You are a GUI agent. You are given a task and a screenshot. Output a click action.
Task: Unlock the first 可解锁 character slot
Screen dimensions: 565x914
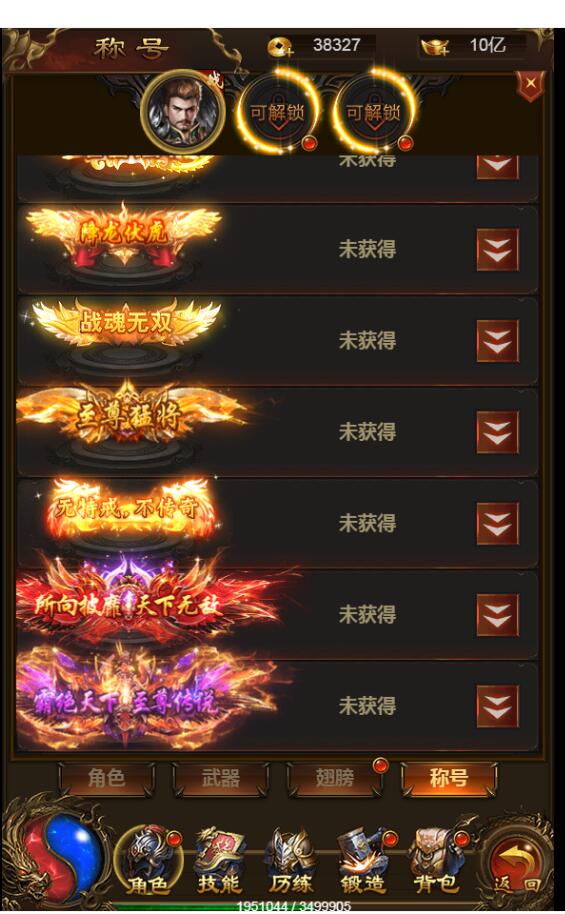pos(278,111)
